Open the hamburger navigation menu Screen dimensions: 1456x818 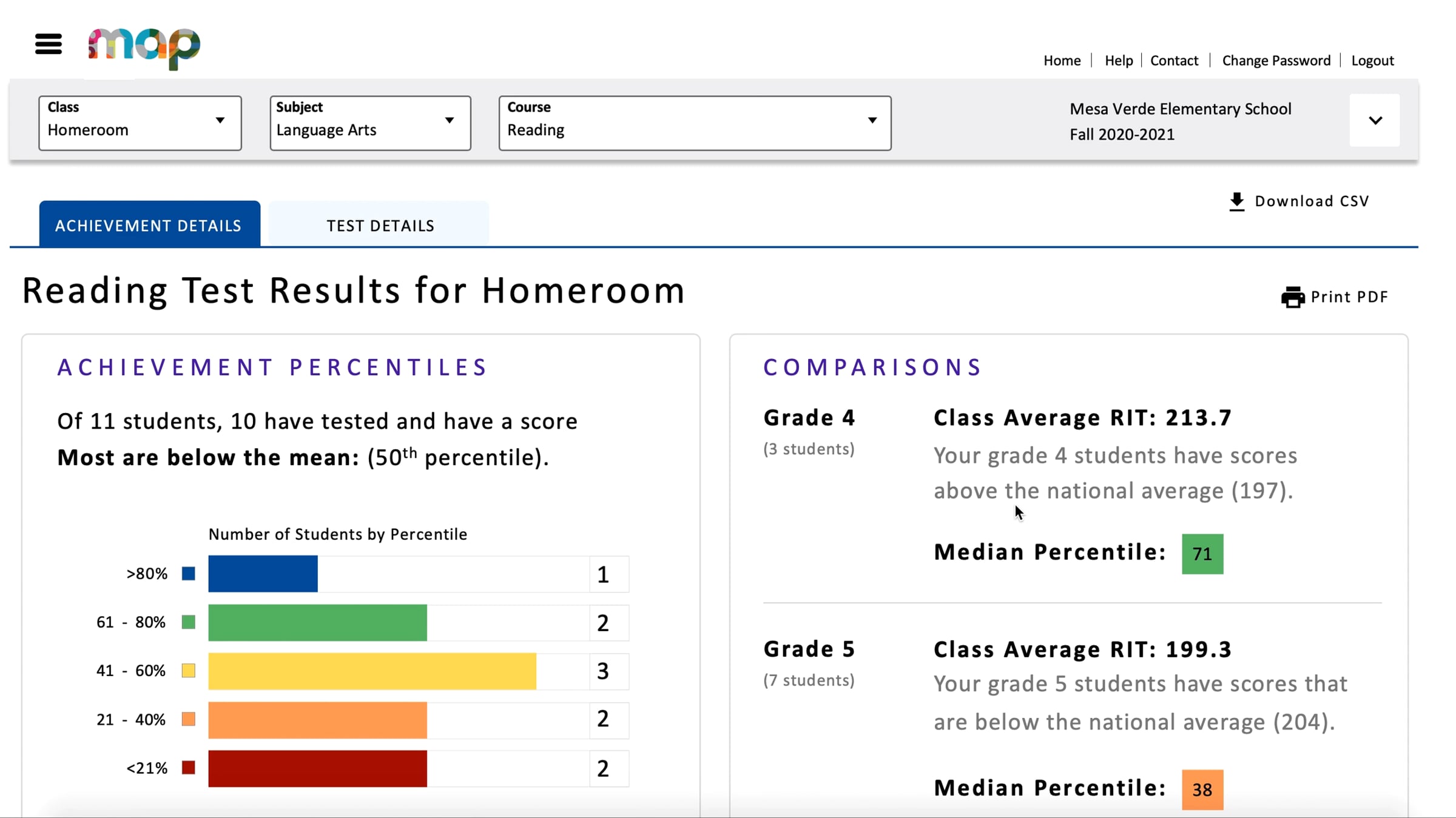tap(49, 44)
